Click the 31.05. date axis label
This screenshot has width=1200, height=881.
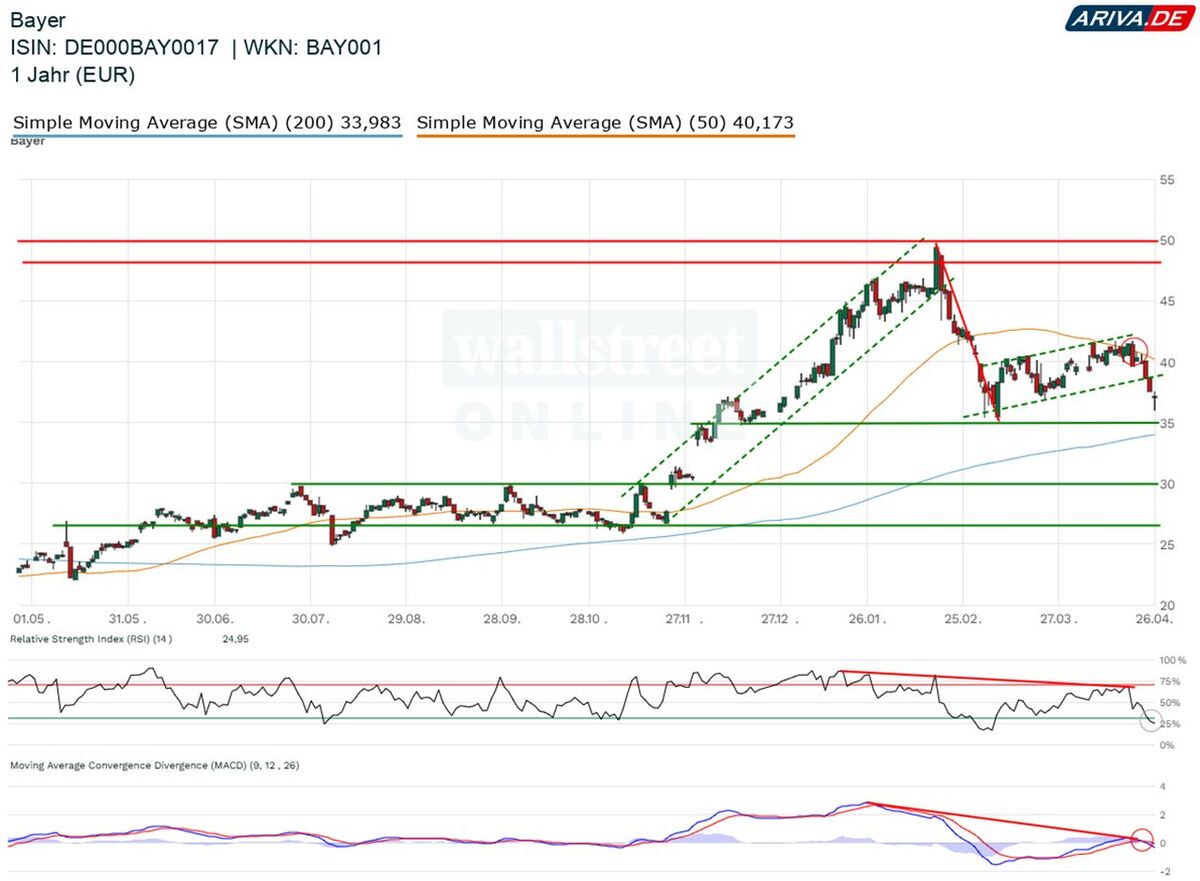pyautogui.click(x=128, y=620)
